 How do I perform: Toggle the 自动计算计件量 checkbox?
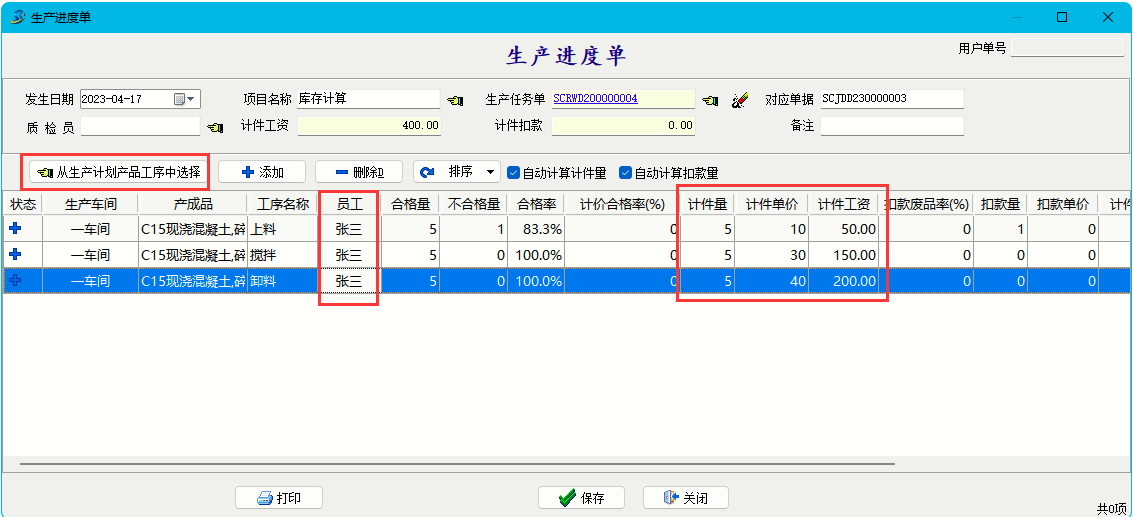pyautogui.click(x=514, y=172)
